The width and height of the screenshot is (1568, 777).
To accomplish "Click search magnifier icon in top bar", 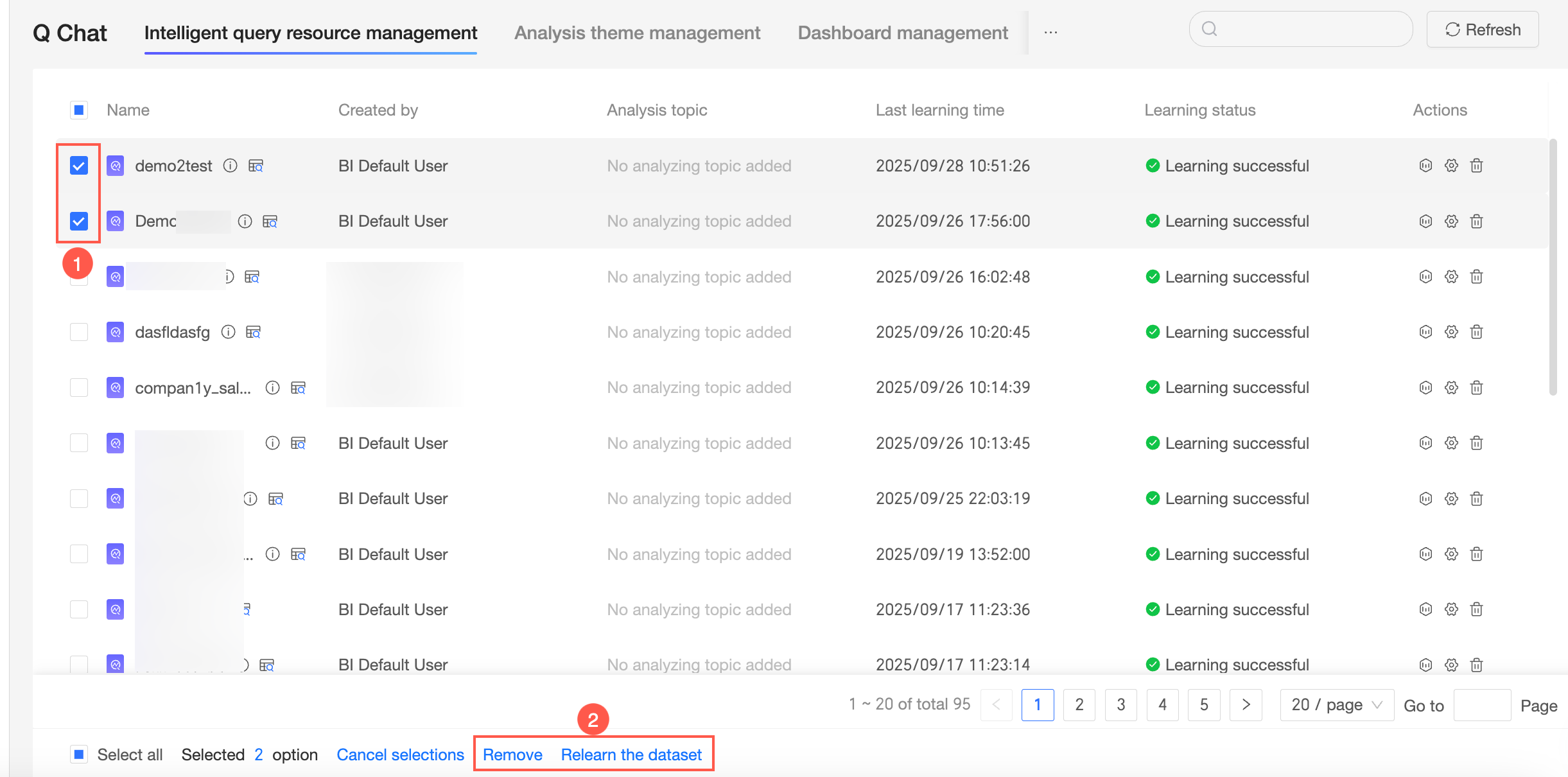I will tap(1209, 29).
